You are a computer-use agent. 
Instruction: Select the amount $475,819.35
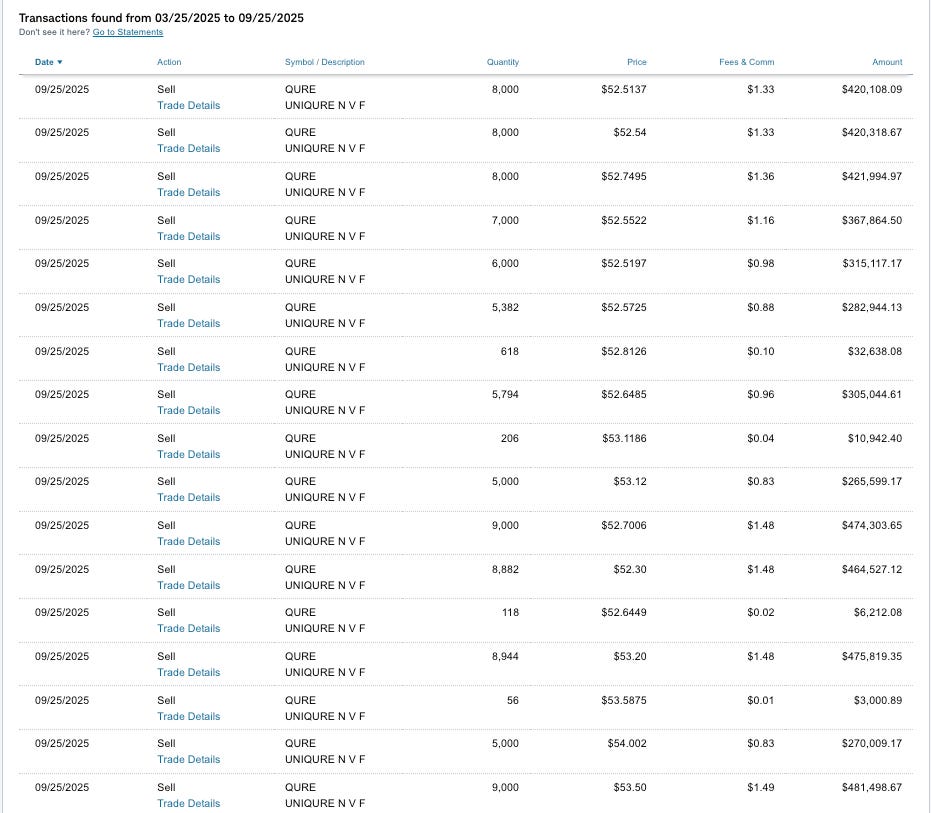tap(872, 656)
